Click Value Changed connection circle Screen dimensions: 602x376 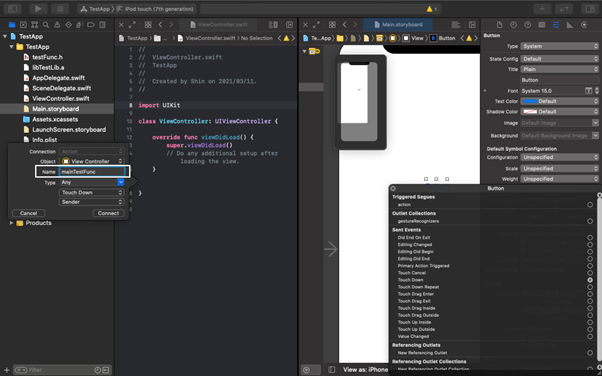point(590,336)
